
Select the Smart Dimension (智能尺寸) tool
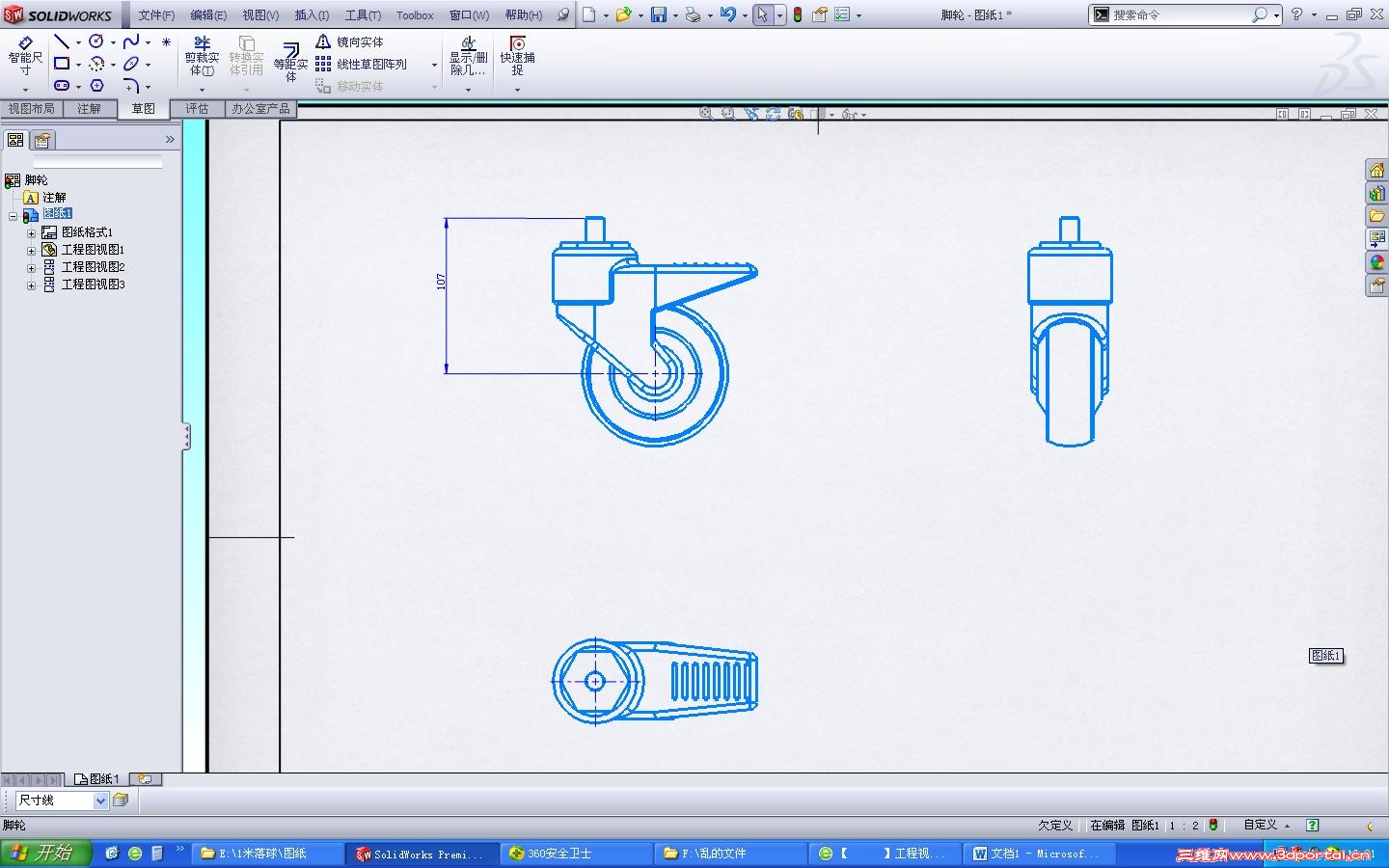[x=25, y=56]
